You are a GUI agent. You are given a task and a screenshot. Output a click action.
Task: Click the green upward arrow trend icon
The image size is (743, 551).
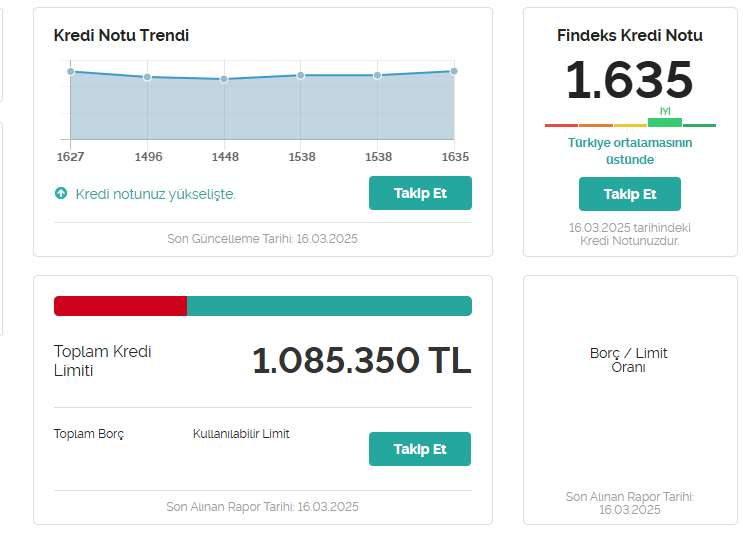61,193
